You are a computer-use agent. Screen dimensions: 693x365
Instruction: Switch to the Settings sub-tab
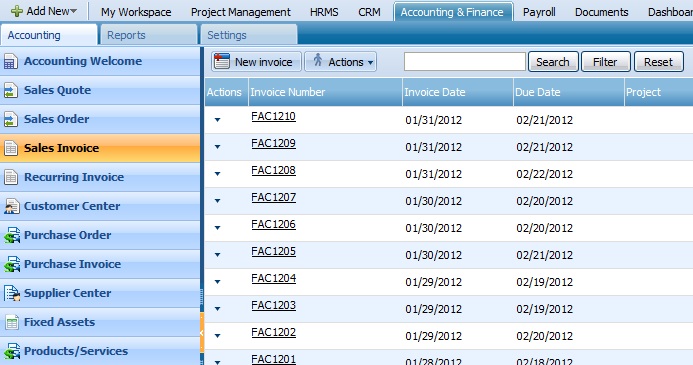(x=249, y=35)
